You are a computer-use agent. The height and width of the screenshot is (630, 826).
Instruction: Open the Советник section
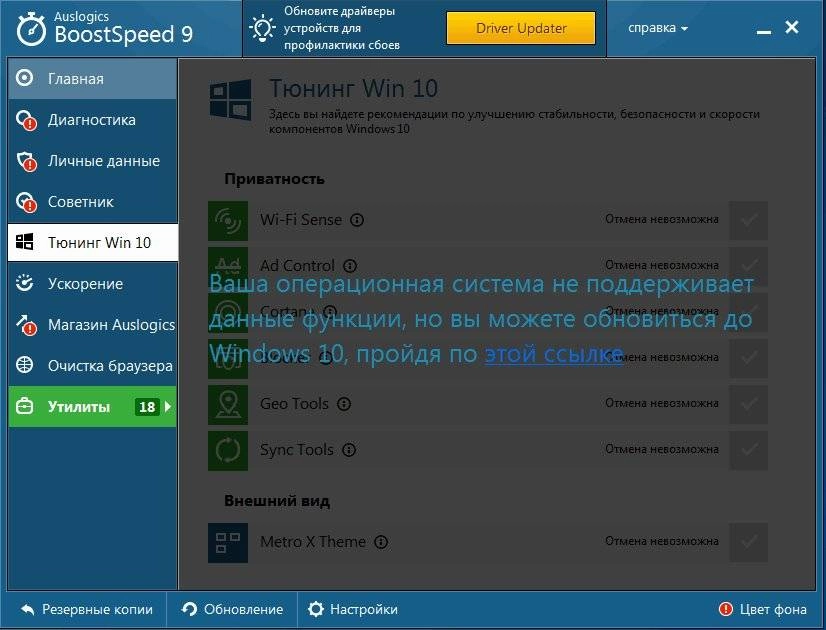[93, 202]
